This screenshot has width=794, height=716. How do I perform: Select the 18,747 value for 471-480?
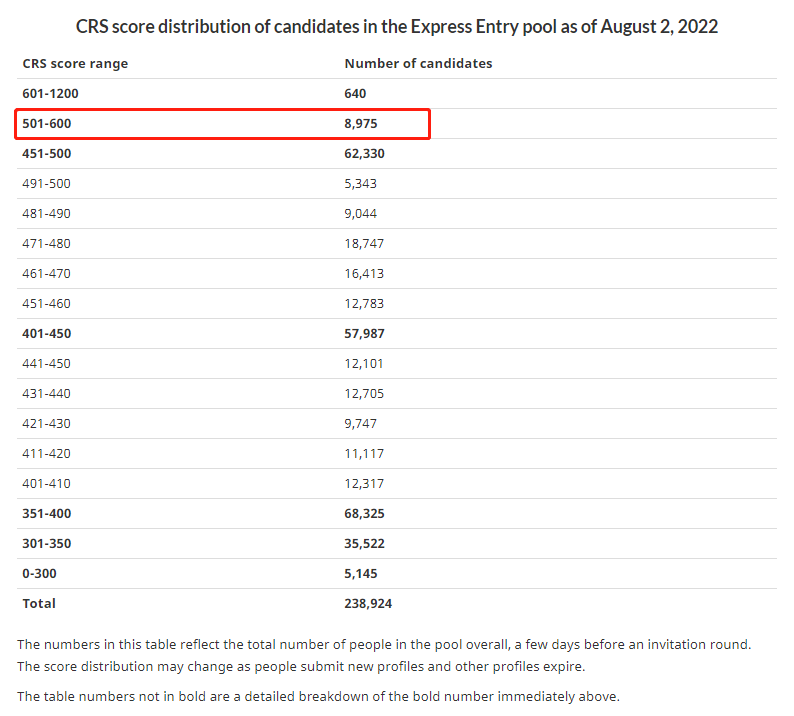364,244
